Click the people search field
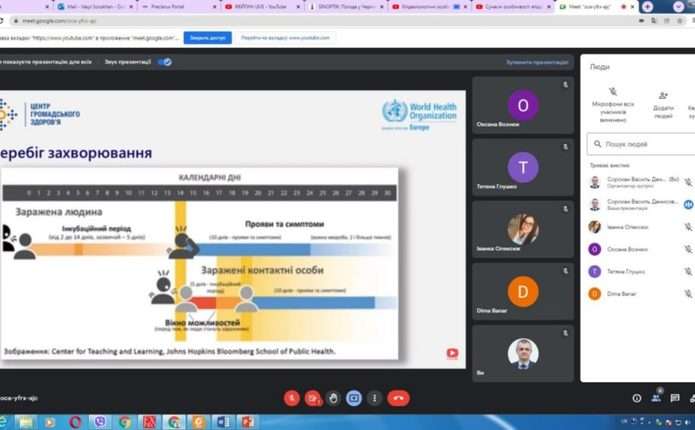 (640, 146)
